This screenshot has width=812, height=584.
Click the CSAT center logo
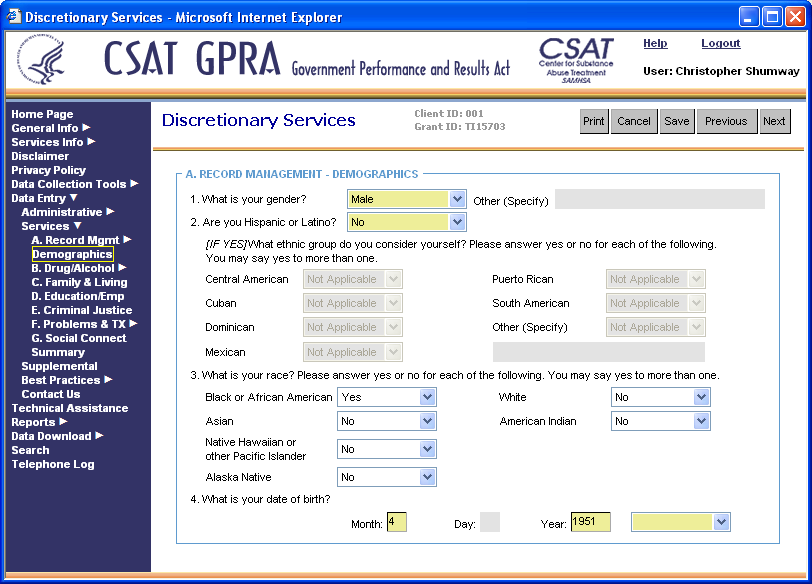pyautogui.click(x=576, y=60)
